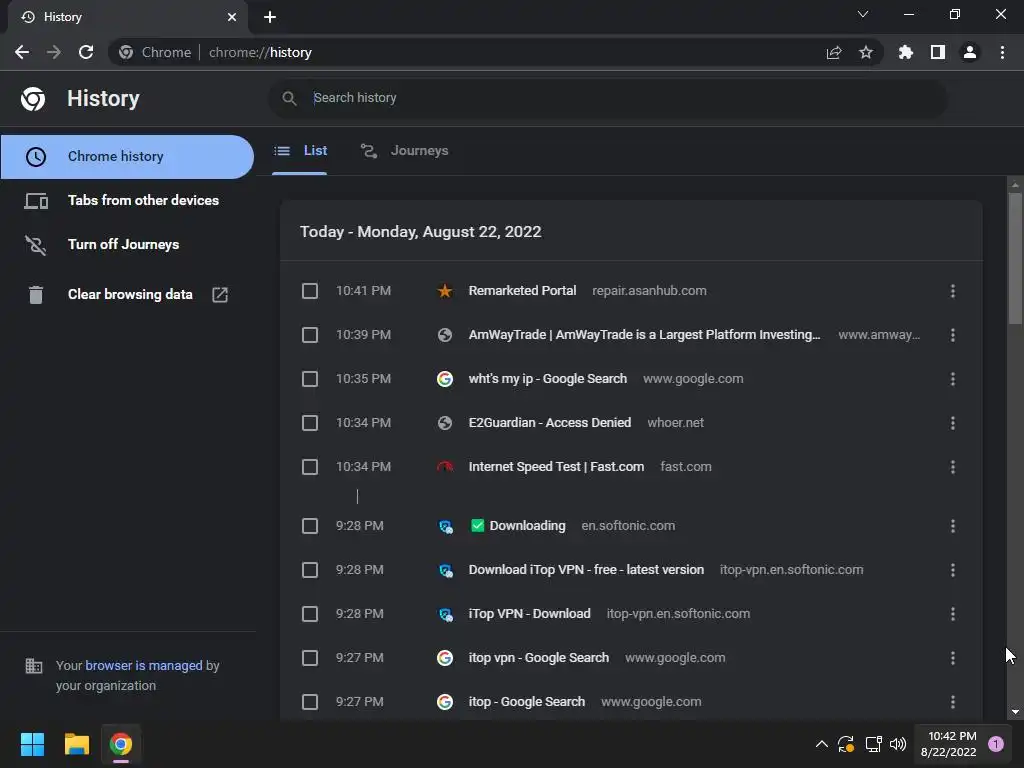The height and width of the screenshot is (768, 1024).
Task: Open the taskbar clock and date
Action: [948, 744]
